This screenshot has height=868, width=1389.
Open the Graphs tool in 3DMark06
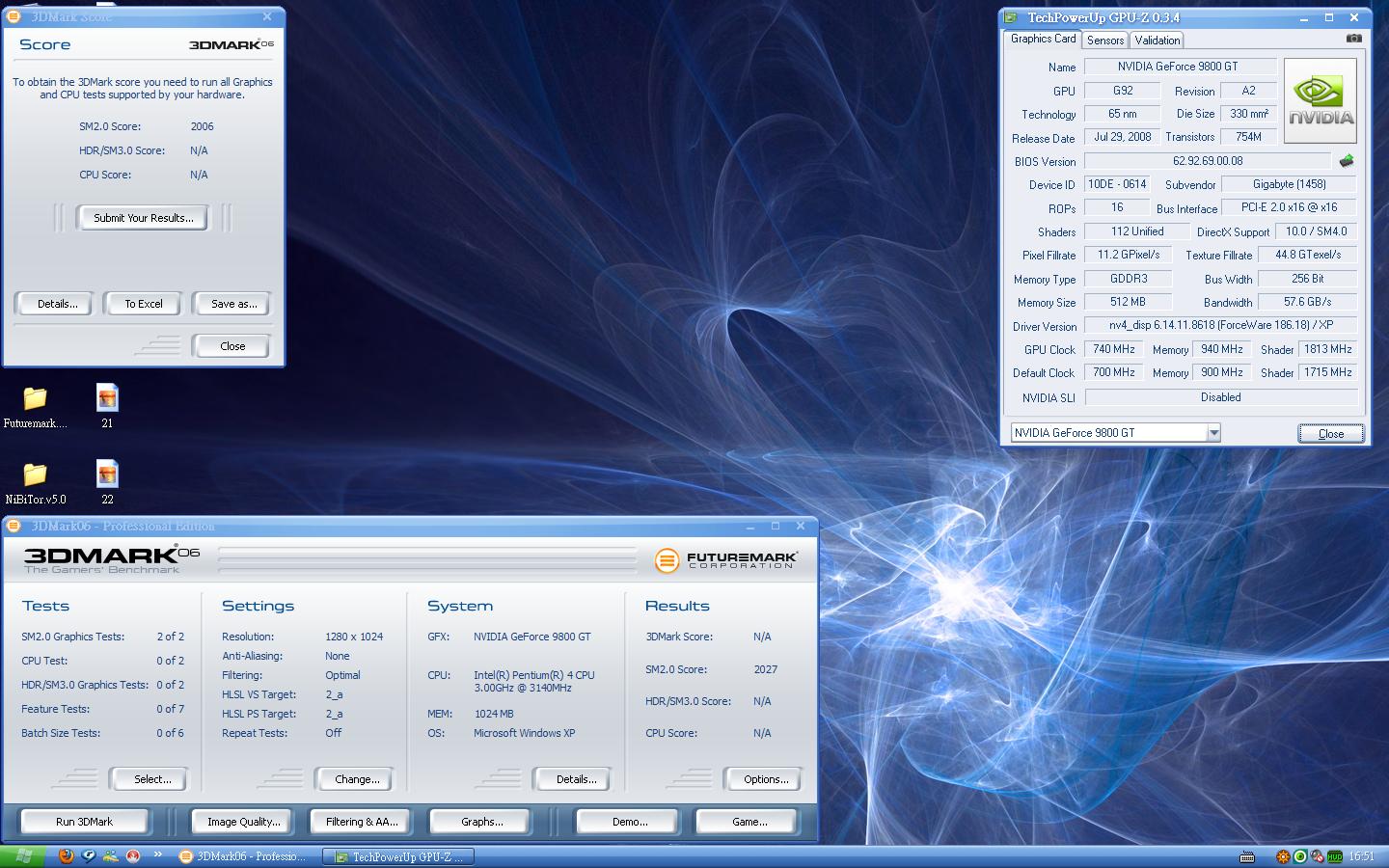481,822
